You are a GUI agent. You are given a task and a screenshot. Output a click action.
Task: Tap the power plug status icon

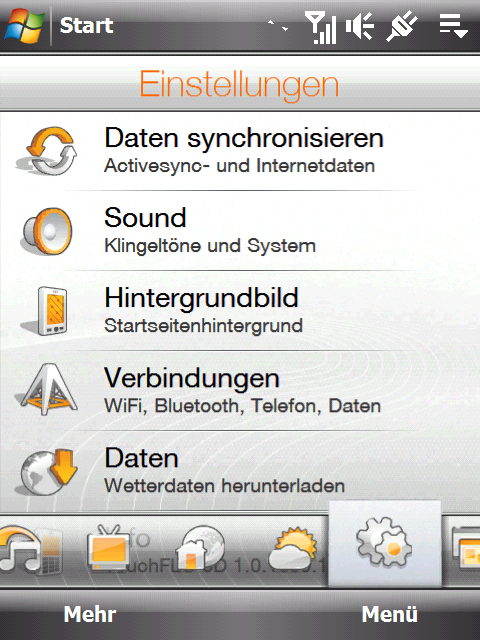[x=402, y=27]
